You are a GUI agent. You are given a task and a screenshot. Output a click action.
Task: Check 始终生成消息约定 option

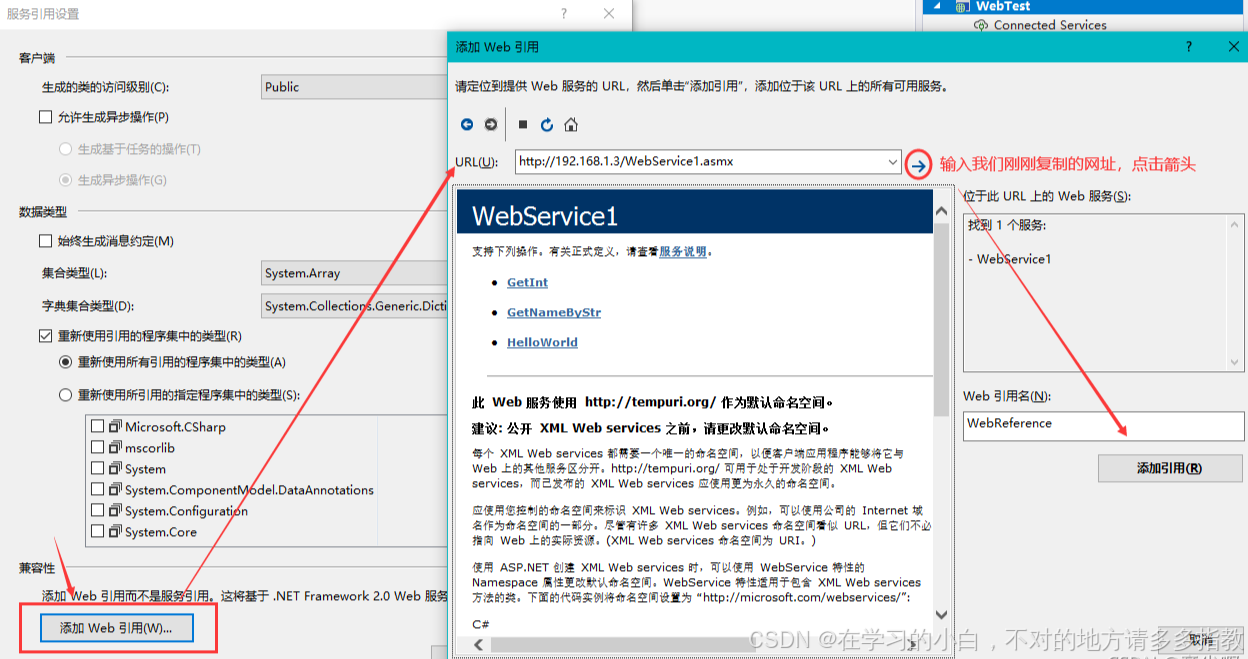(44, 241)
